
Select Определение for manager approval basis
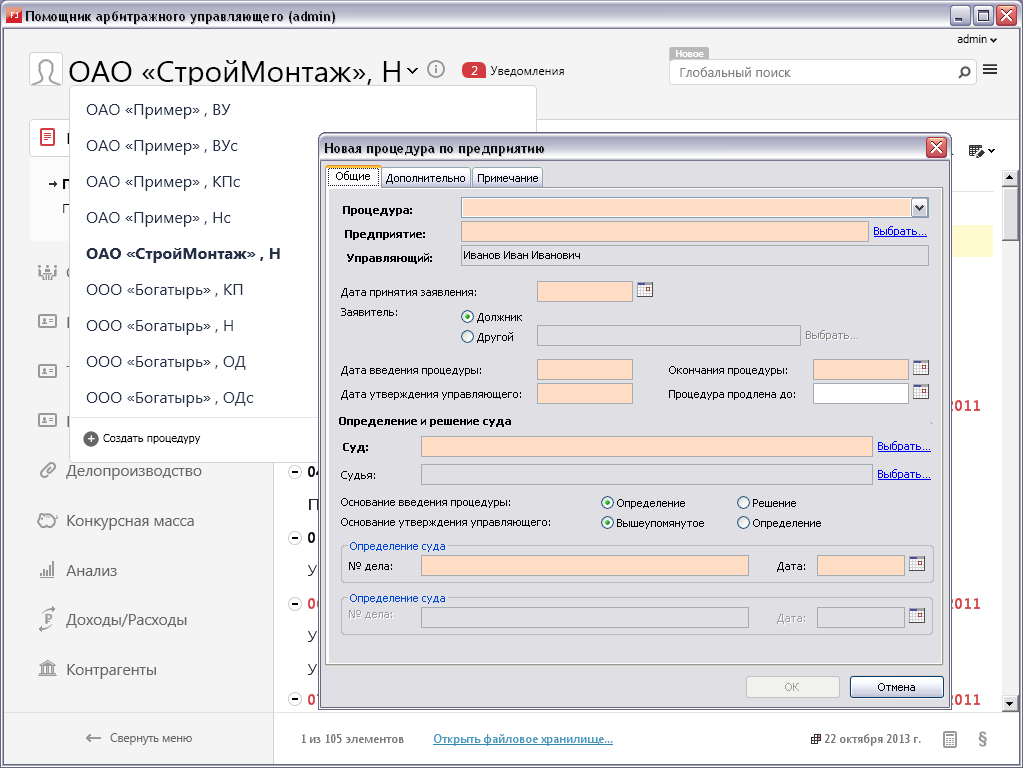(x=743, y=523)
